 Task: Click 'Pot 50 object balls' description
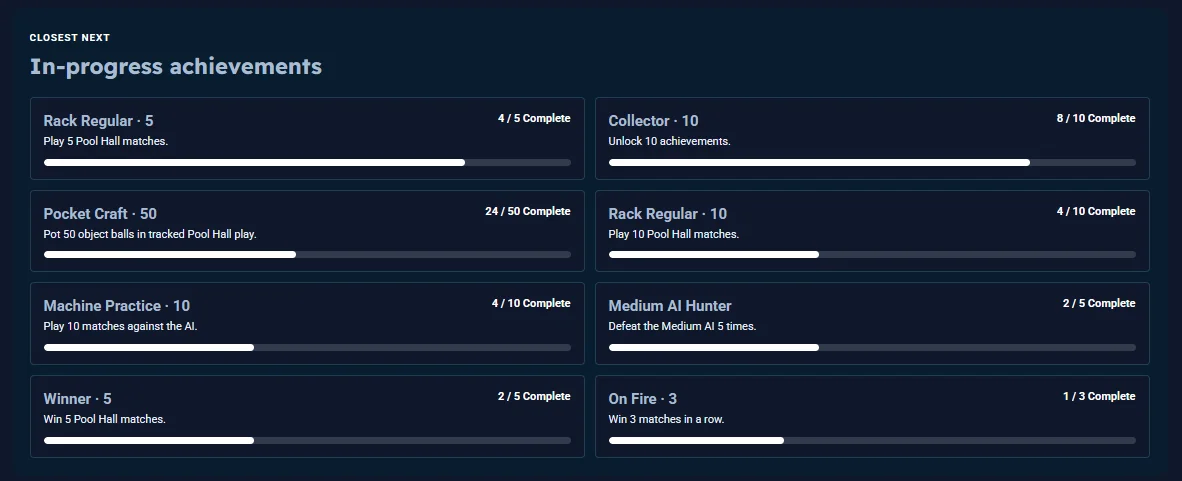point(150,234)
